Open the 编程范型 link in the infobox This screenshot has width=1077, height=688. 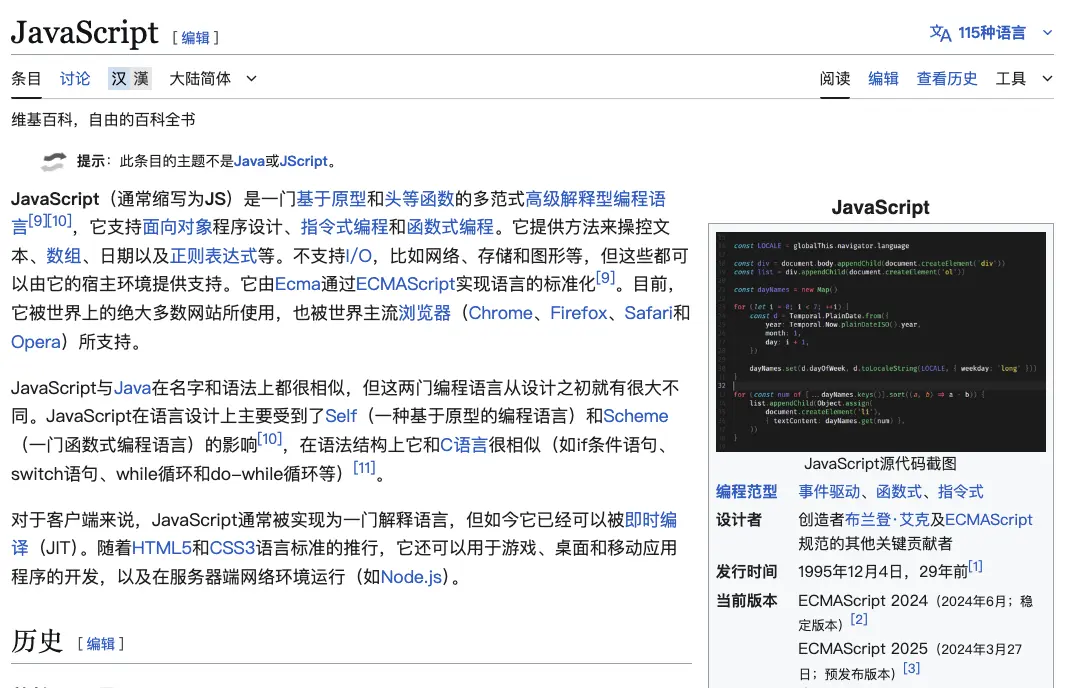click(x=746, y=491)
